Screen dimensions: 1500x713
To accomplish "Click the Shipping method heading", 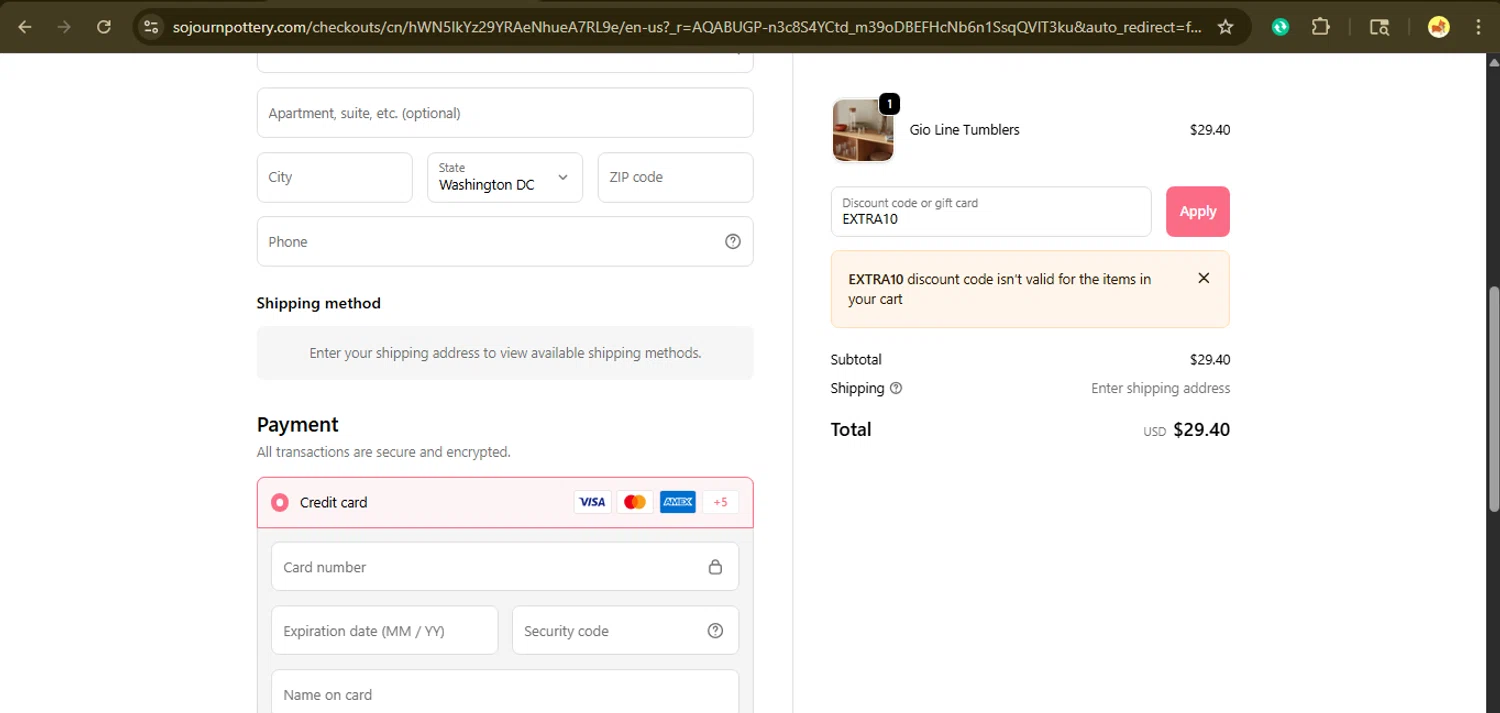I will tap(319, 303).
